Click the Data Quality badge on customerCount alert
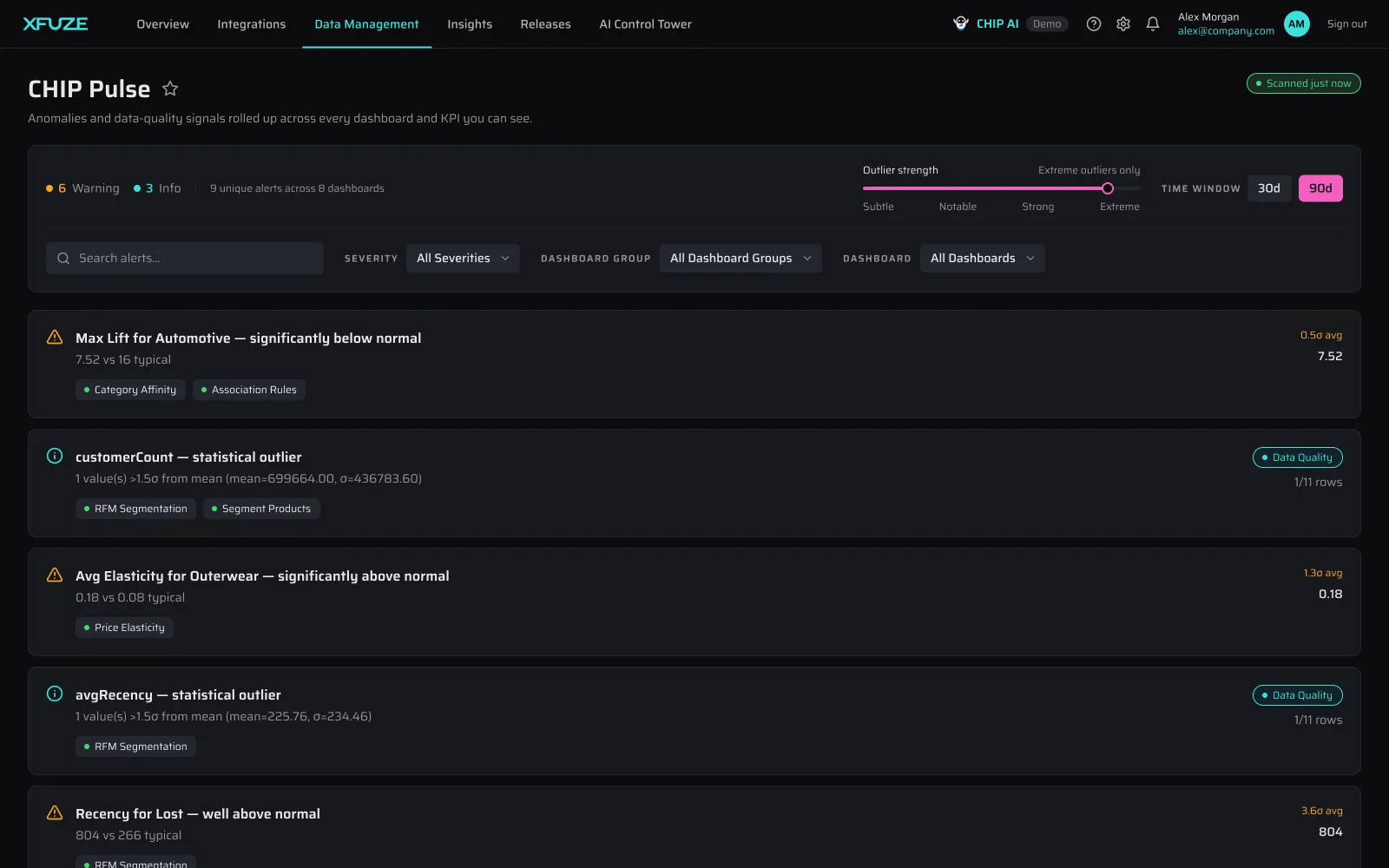Screen dimensions: 1389x868 [x=1297, y=457]
